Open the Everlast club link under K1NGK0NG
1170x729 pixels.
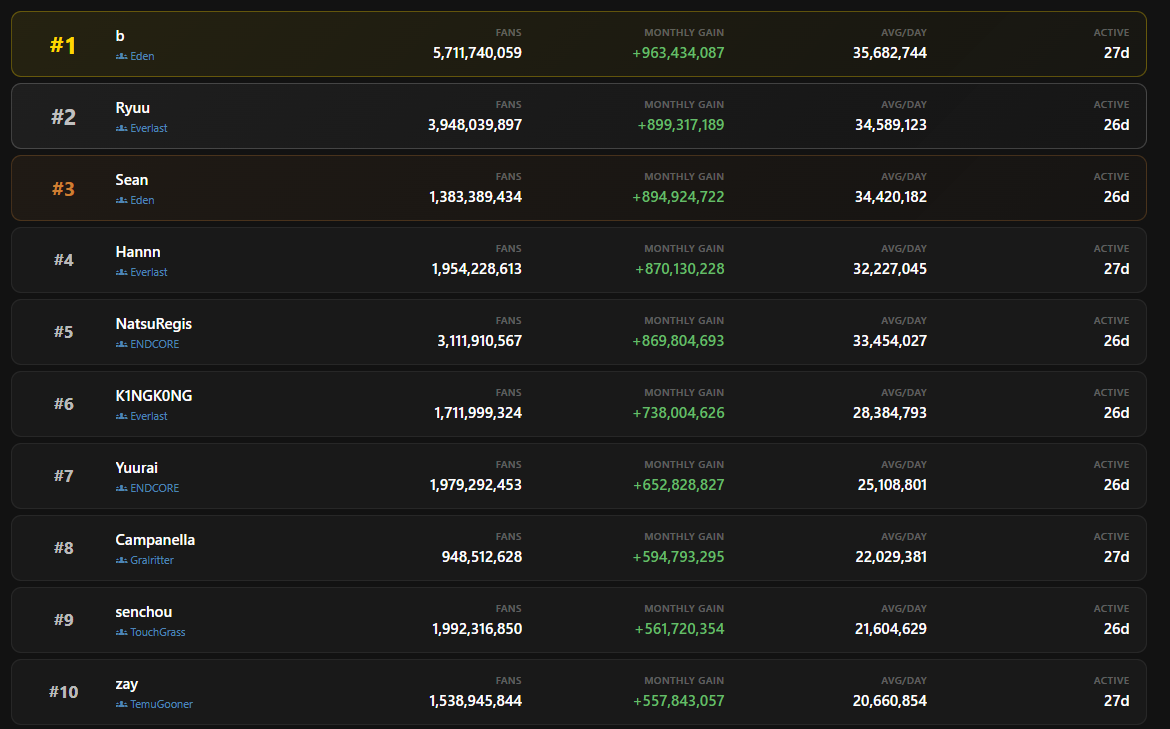[149, 416]
